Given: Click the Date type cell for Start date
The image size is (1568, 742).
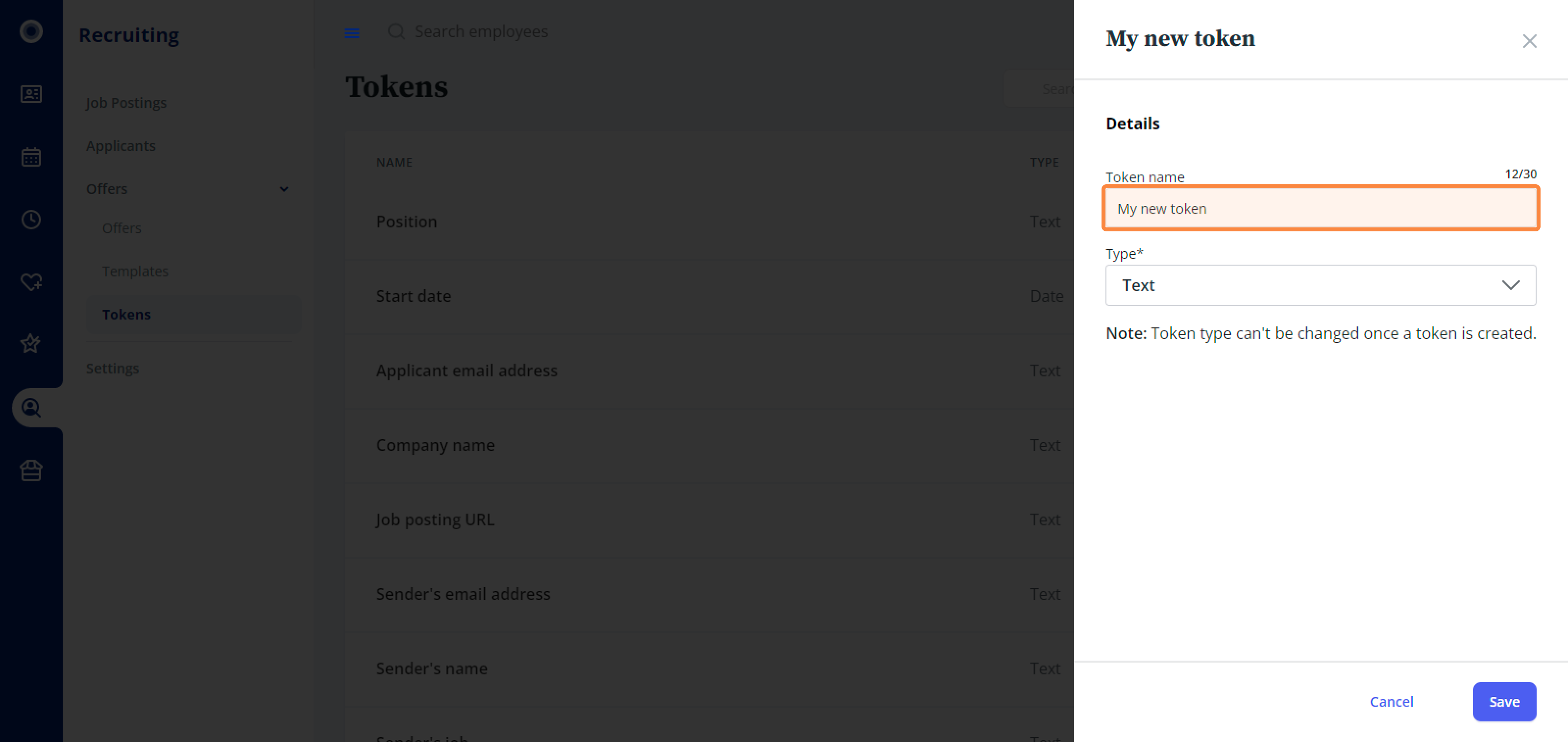Looking at the screenshot, I should pyautogui.click(x=1046, y=296).
